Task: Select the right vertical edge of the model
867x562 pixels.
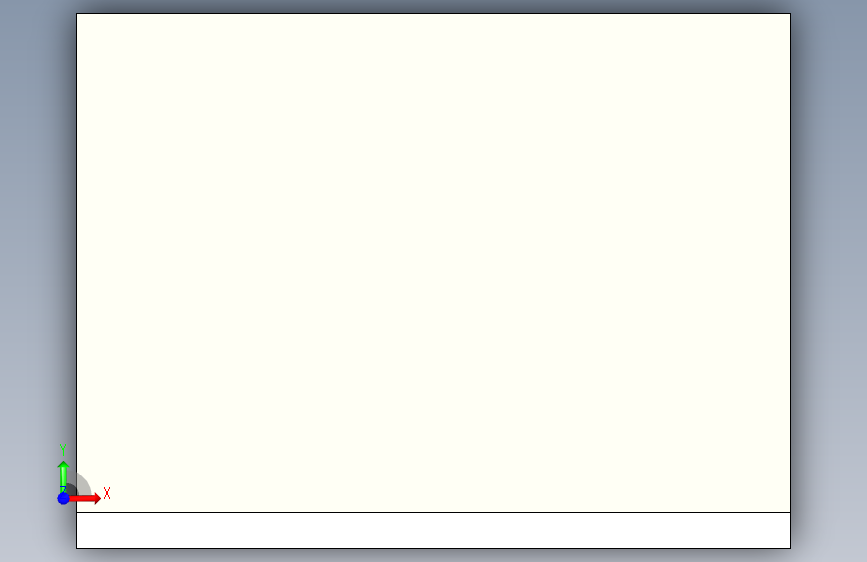Action: click(x=790, y=281)
